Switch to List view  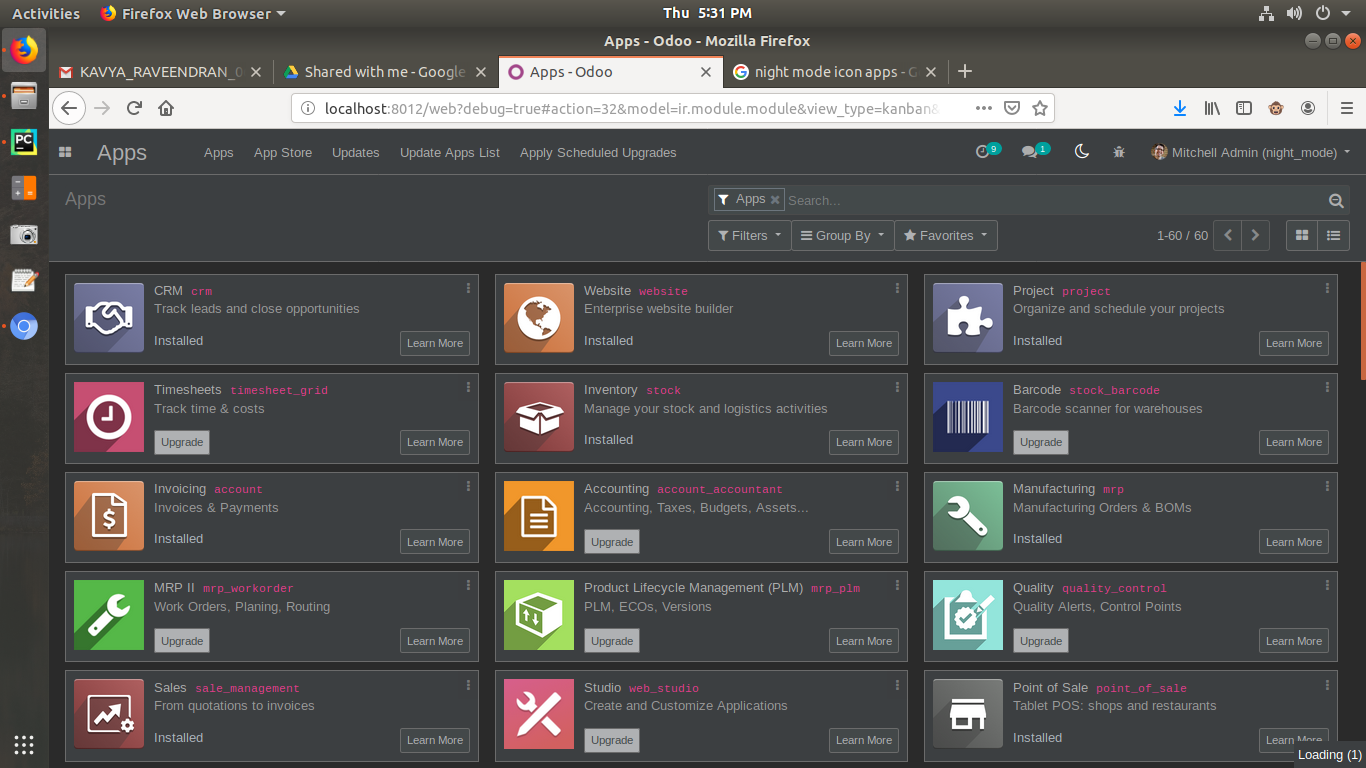point(1334,235)
